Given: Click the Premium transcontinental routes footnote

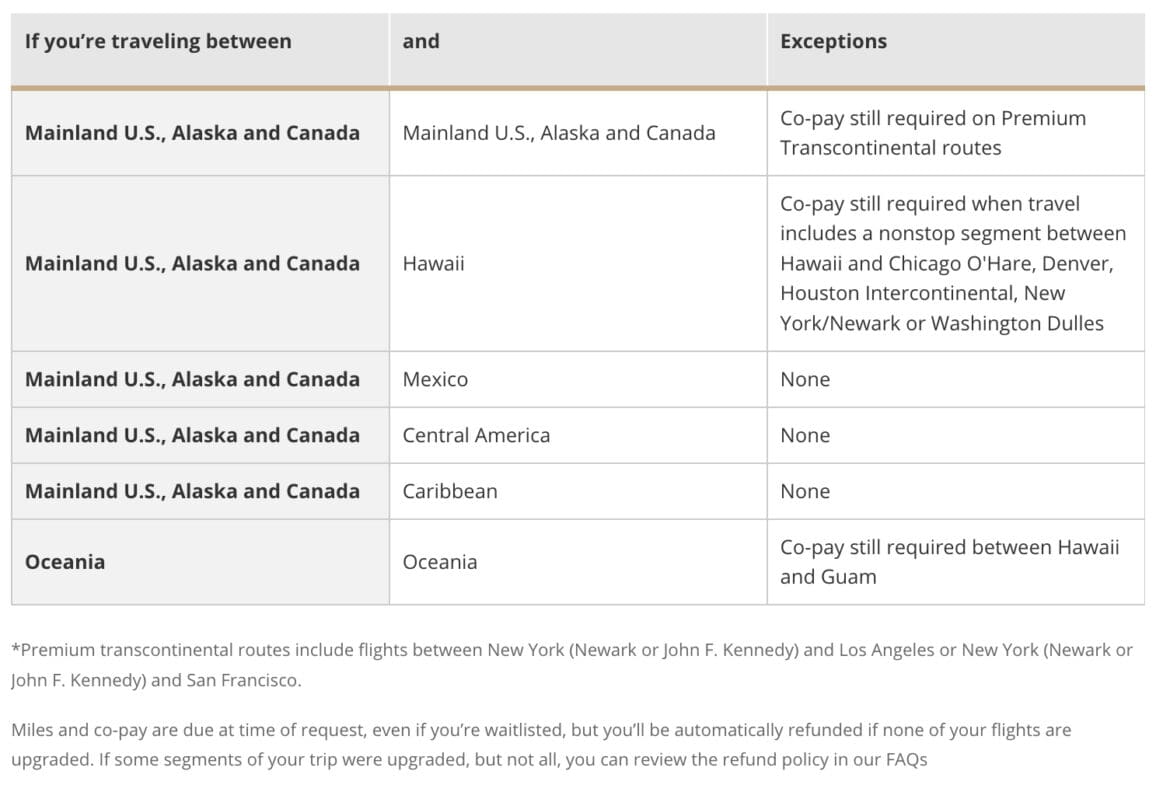Looking at the screenshot, I should pos(571,665).
